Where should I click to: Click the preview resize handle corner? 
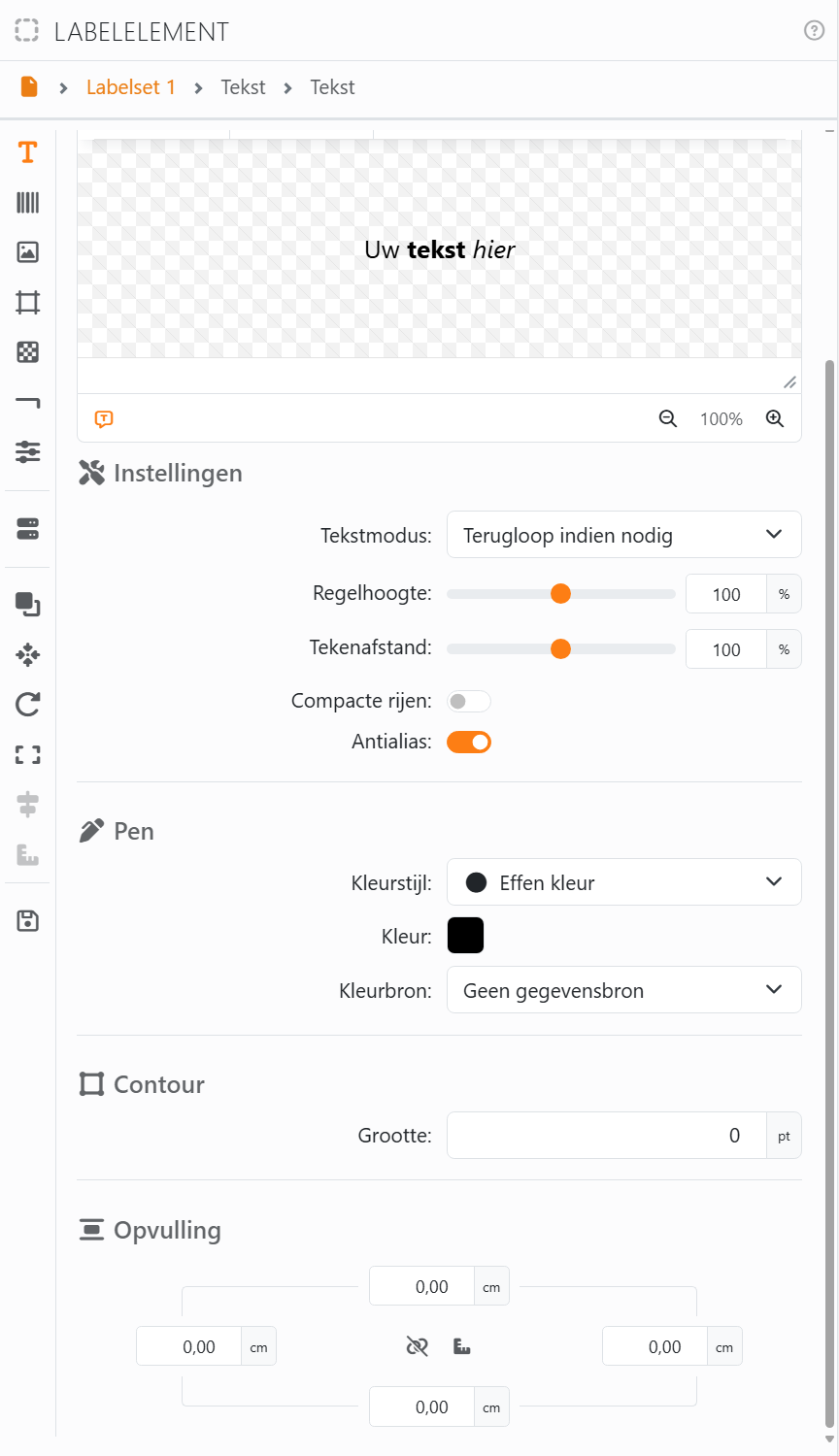[790, 382]
